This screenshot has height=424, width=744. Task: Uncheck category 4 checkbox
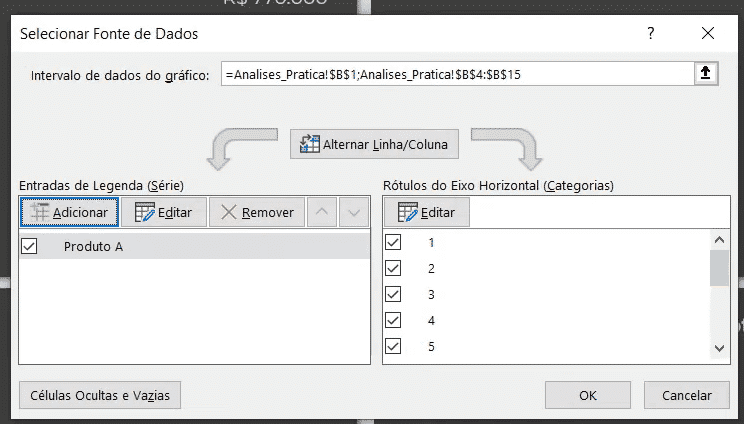393,321
